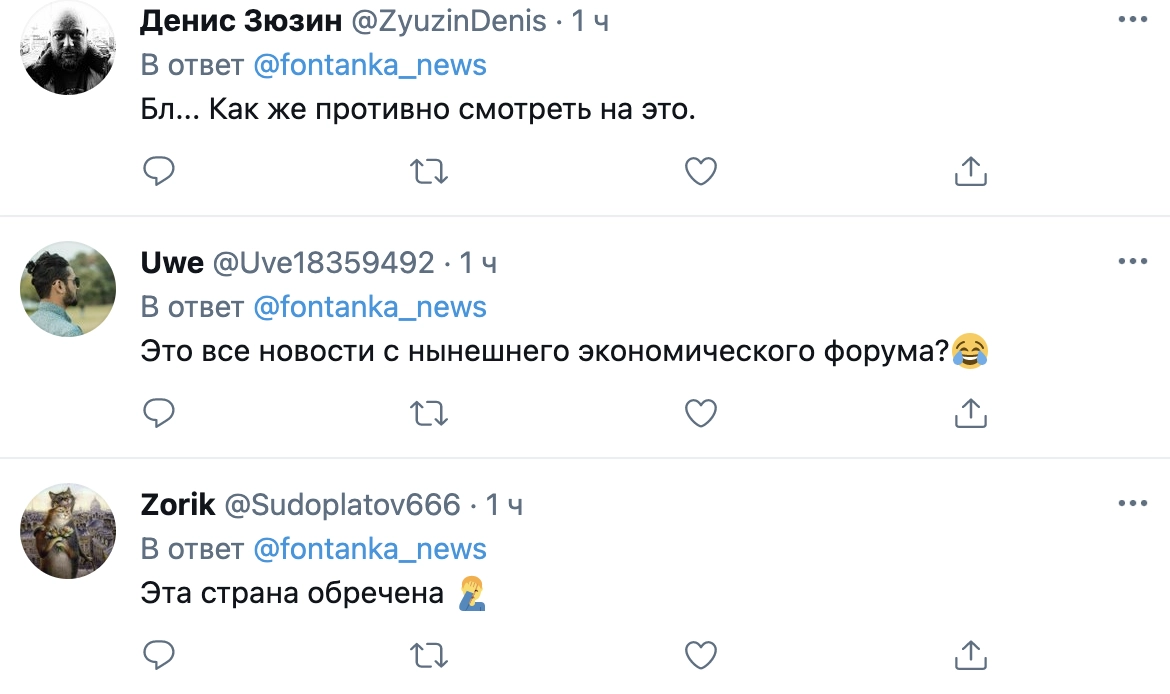Reply to Uwe's tweet
Image resolution: width=1170 pixels, height=694 pixels.
(159, 412)
